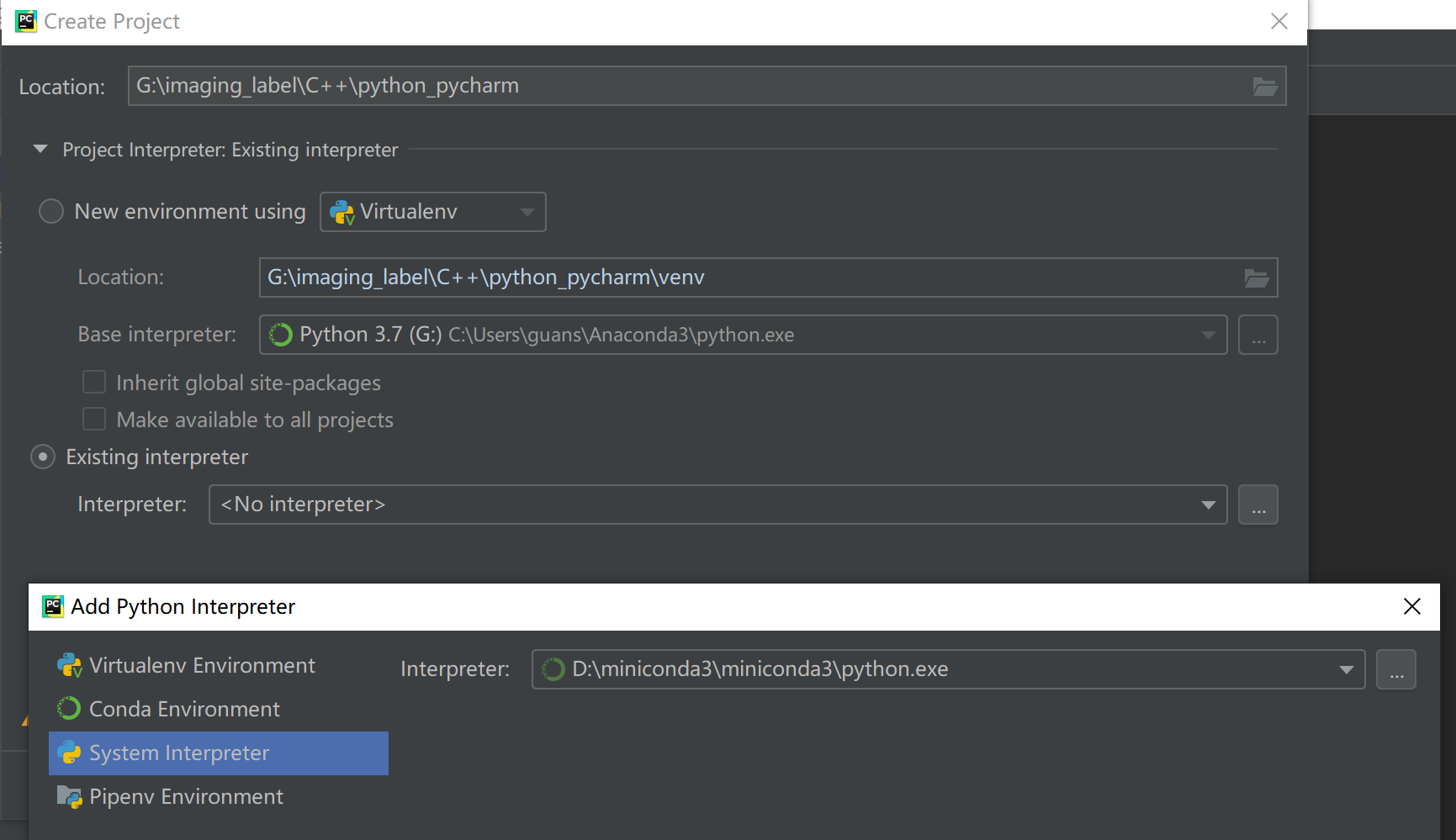Toggle Make available to all projects checkbox
This screenshot has height=840, width=1456.
tap(94, 420)
